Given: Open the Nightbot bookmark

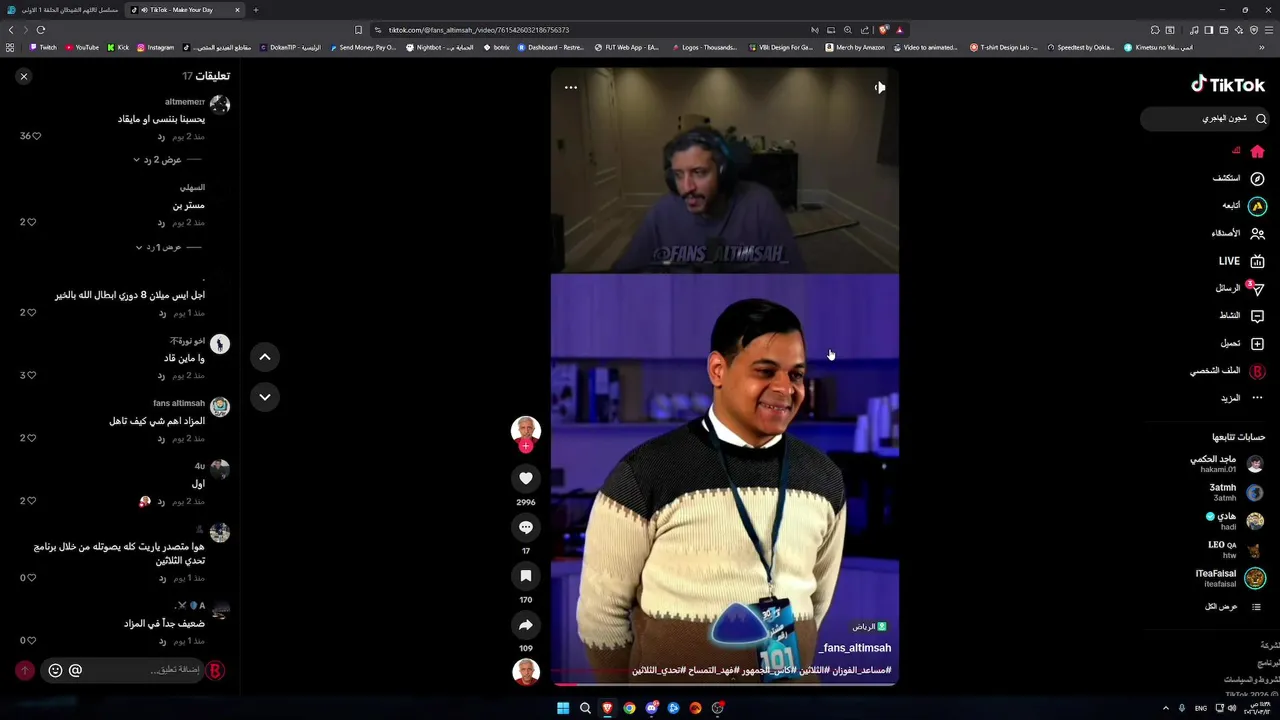Looking at the screenshot, I should tap(424, 47).
